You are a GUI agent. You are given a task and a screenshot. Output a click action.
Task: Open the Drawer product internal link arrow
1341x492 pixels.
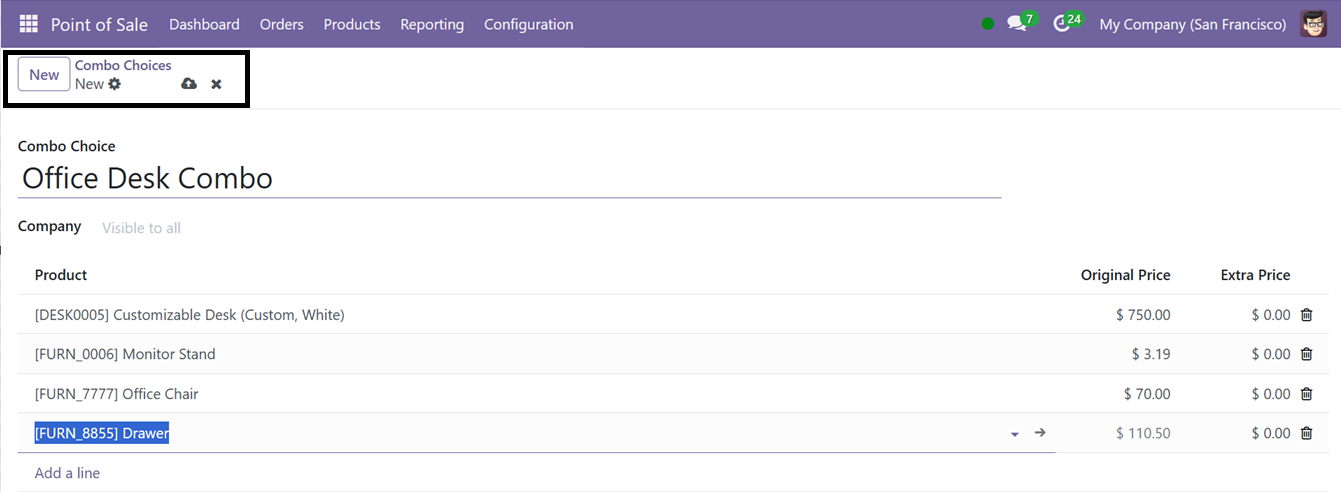[x=1040, y=433]
